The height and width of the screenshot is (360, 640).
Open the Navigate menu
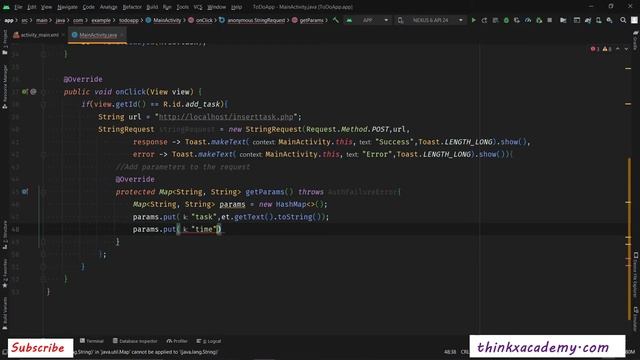click(67, 7)
